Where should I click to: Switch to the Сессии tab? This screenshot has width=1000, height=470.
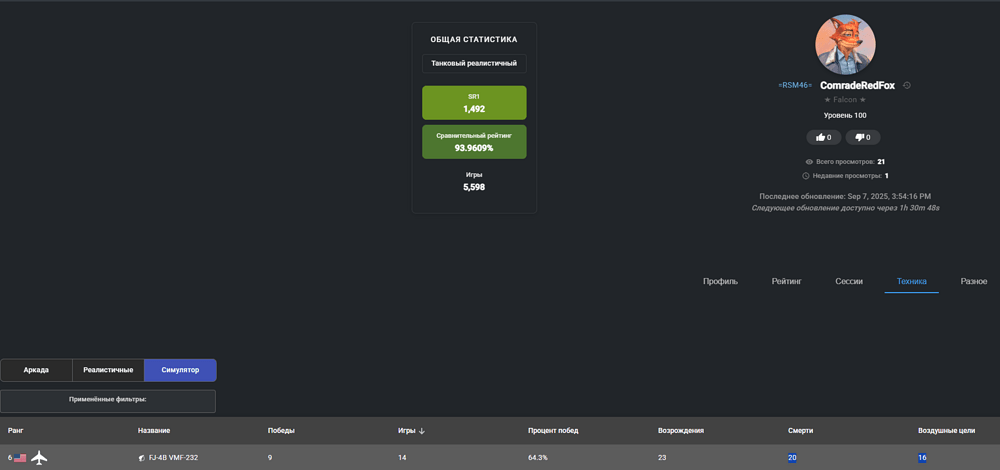click(849, 281)
